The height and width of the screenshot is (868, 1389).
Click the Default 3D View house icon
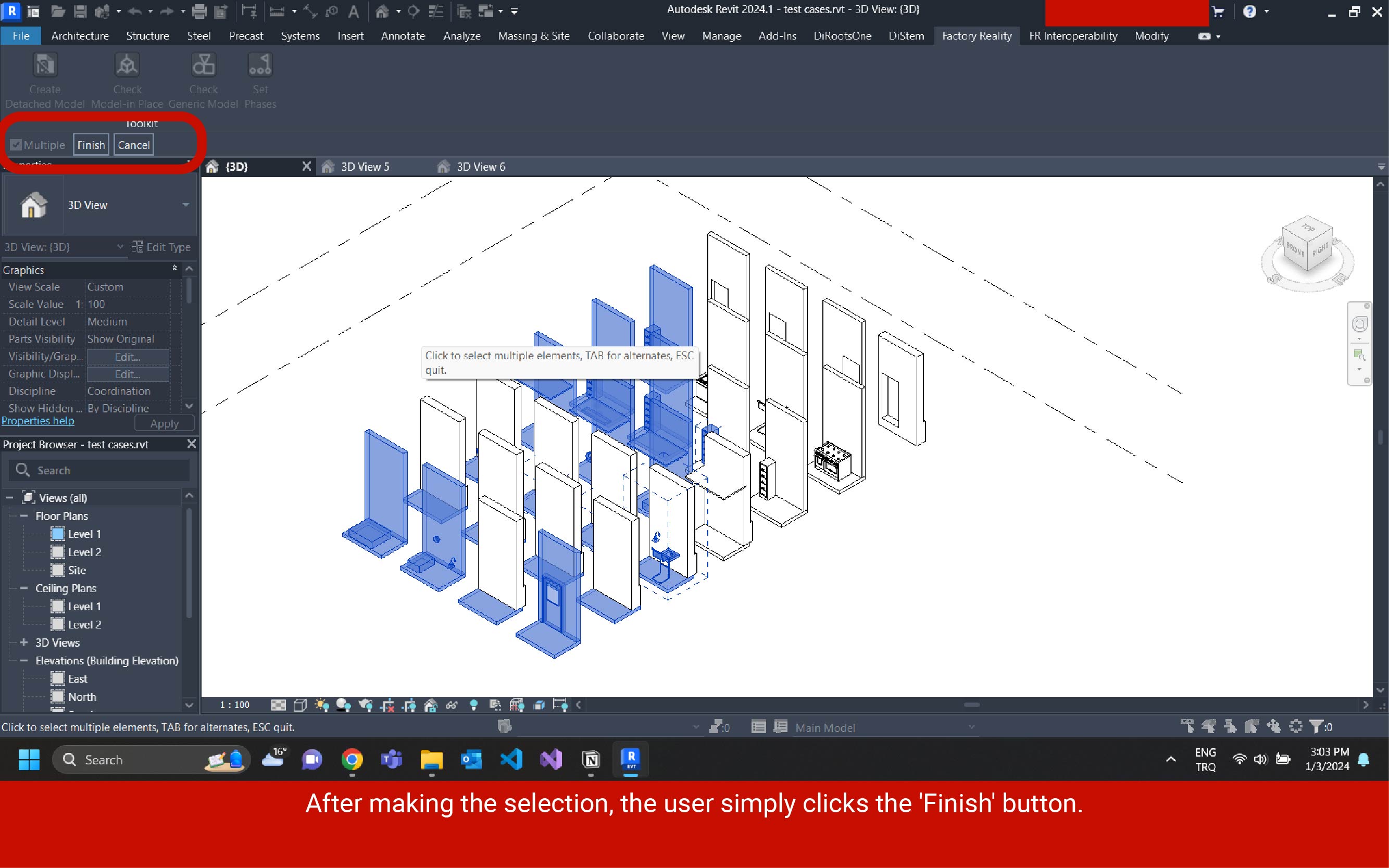point(382,11)
